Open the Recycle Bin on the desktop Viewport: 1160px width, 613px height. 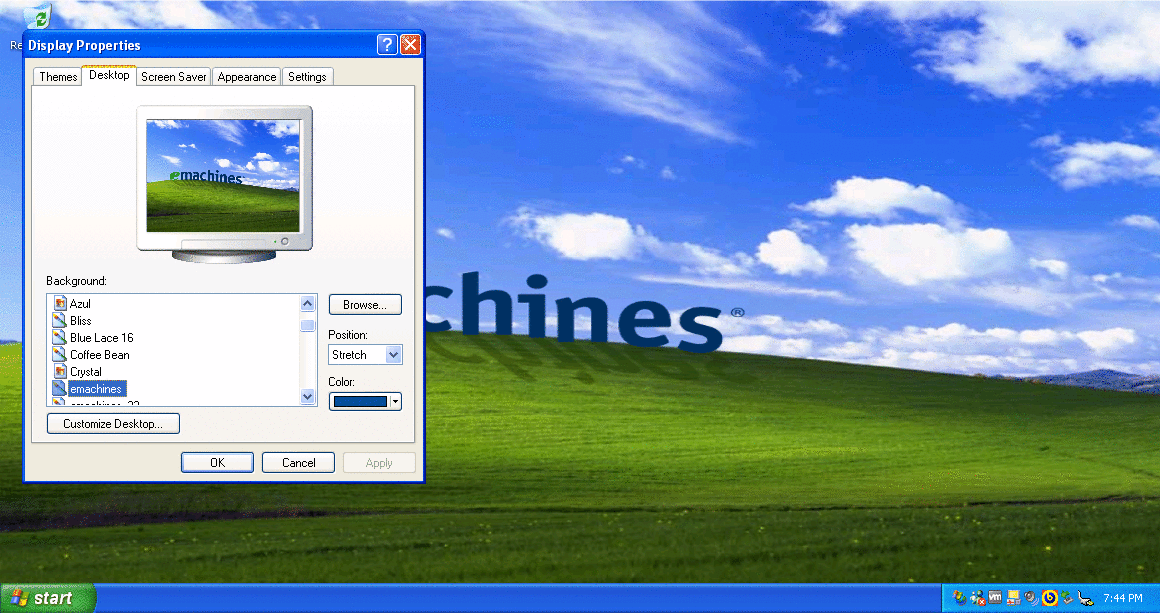tap(39, 17)
